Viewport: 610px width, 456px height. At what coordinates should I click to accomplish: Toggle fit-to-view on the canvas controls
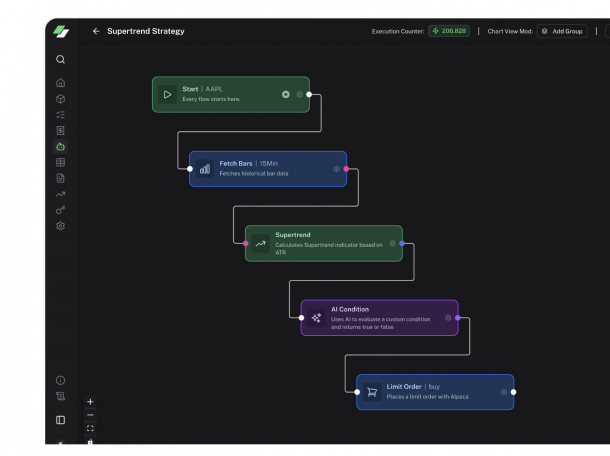pyautogui.click(x=90, y=428)
